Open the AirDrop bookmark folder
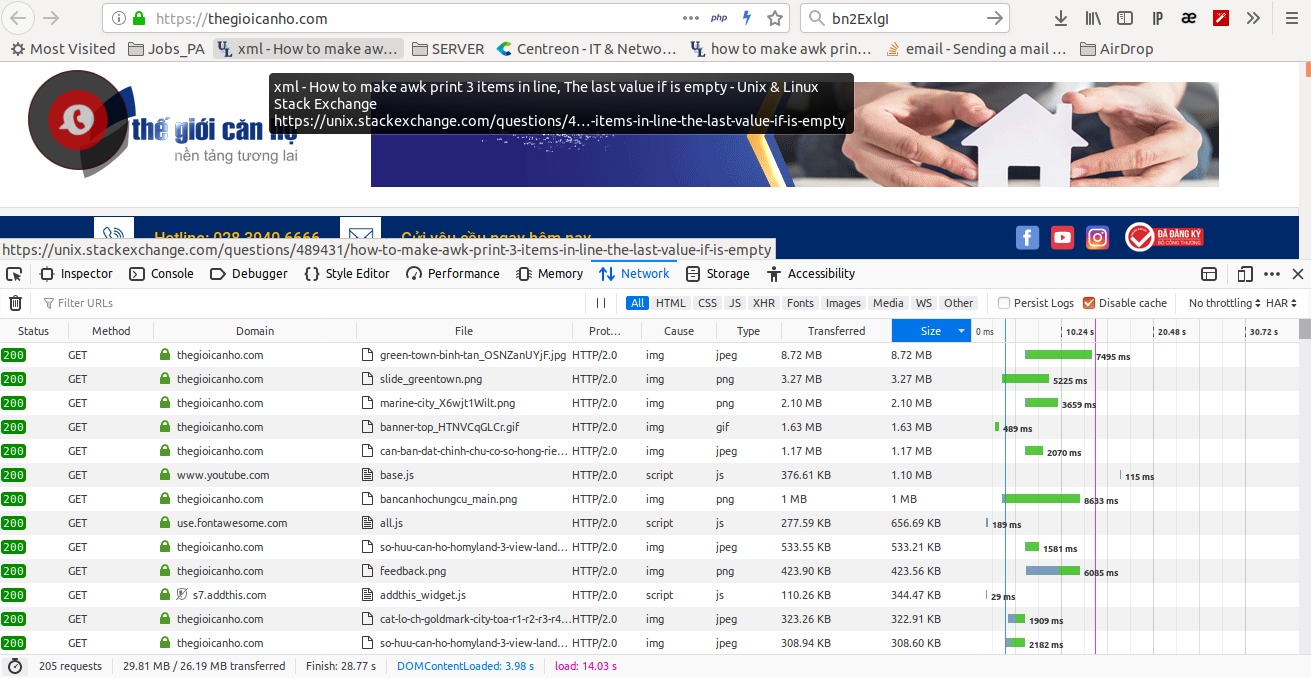 (x=1115, y=48)
